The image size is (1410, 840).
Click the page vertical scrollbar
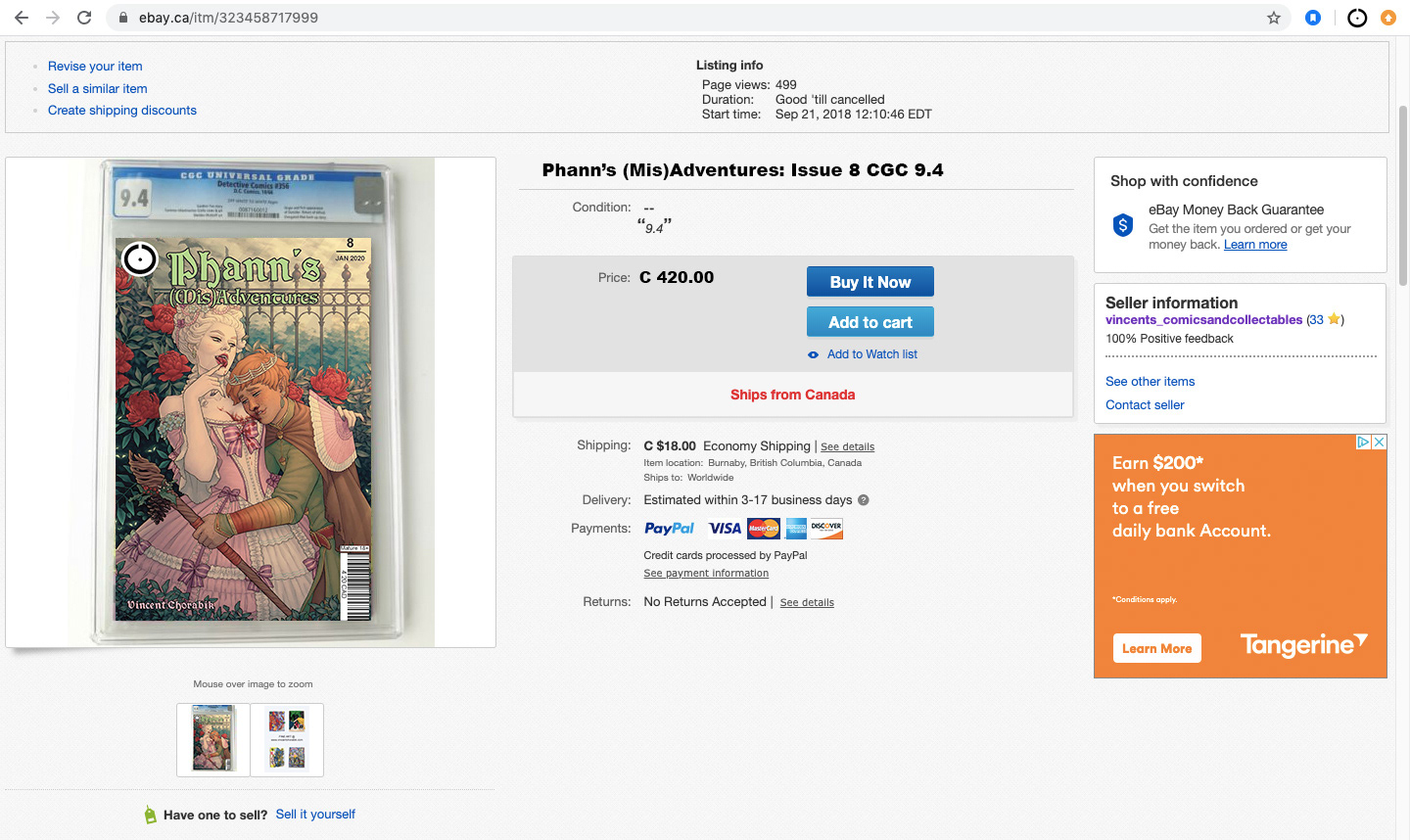pyautogui.click(x=1402, y=196)
